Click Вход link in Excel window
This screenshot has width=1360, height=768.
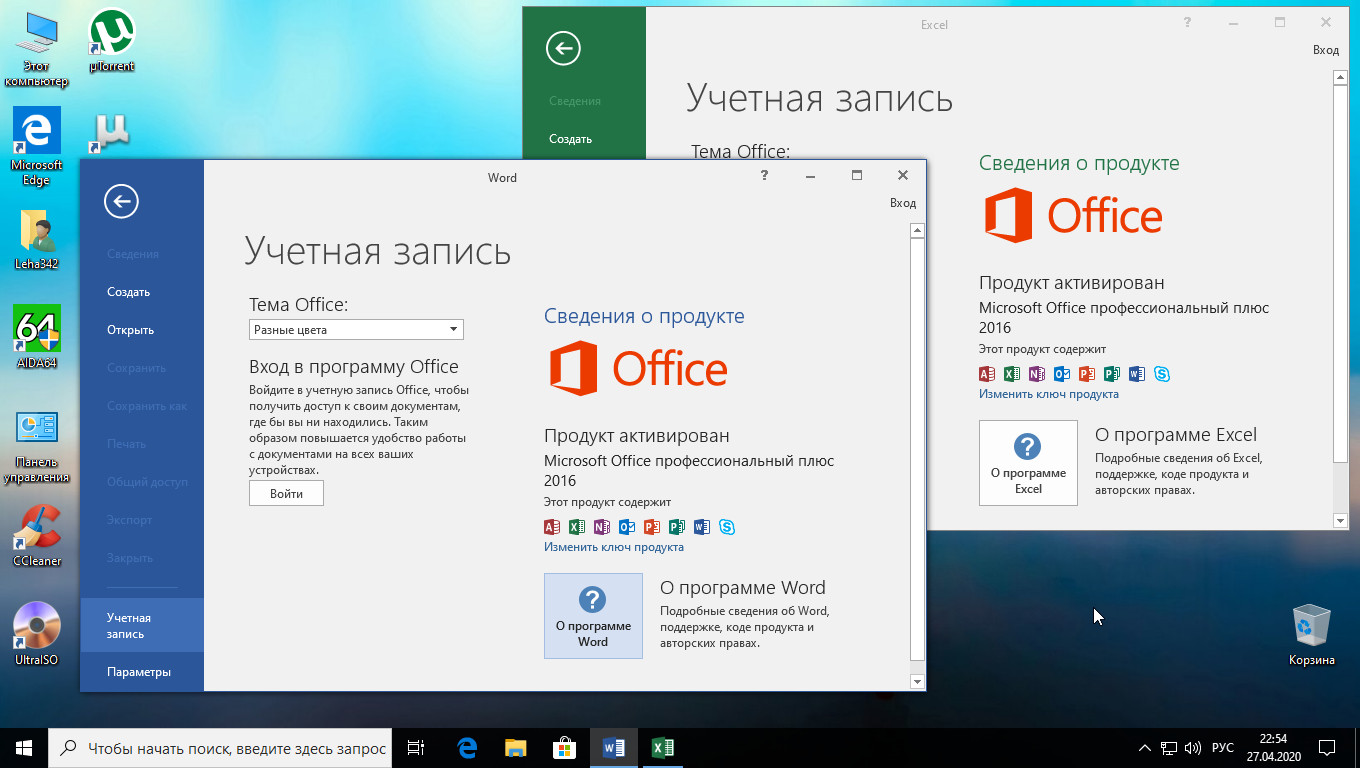click(1325, 50)
